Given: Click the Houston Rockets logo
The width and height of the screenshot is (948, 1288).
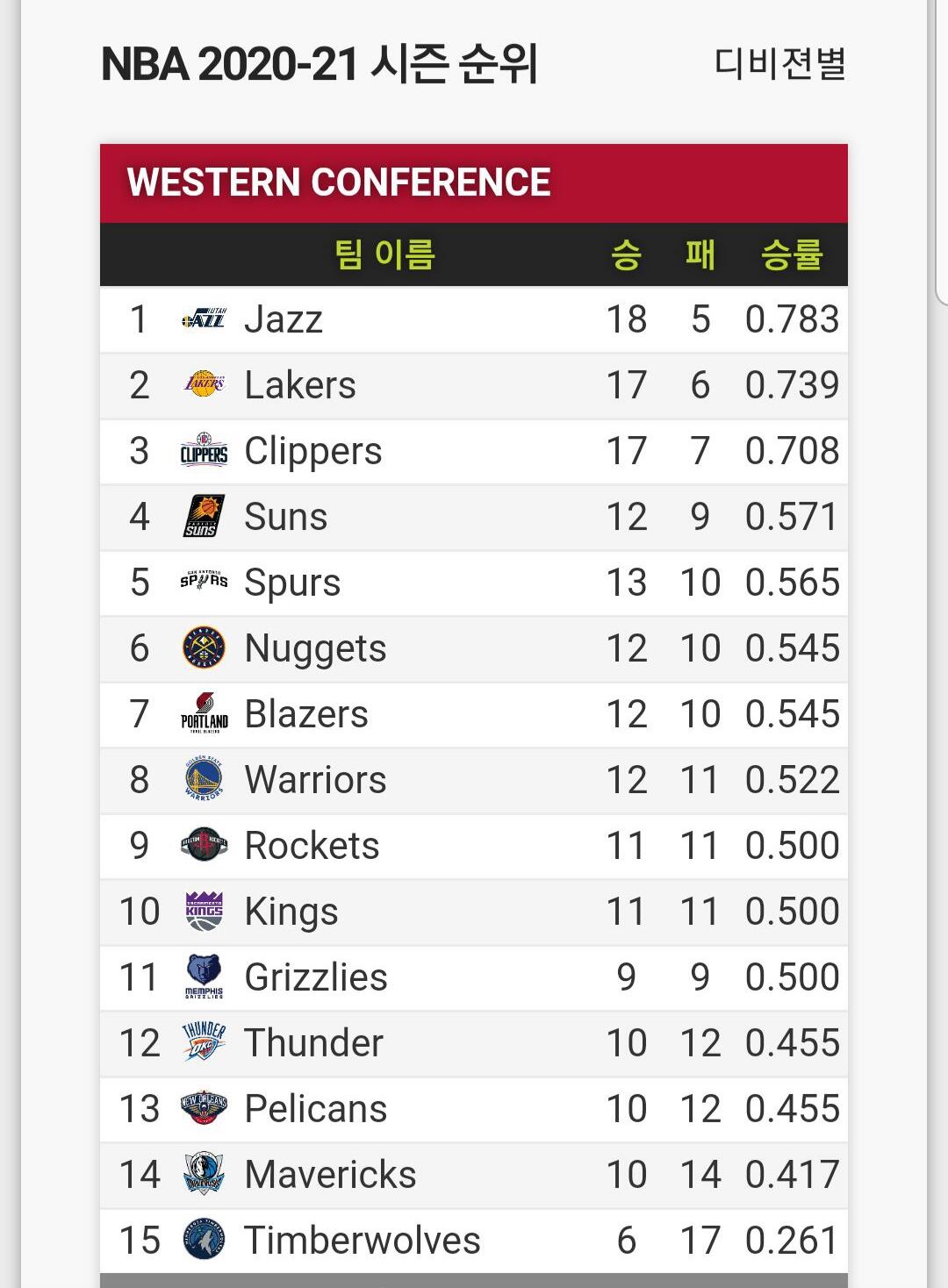Looking at the screenshot, I should [204, 845].
